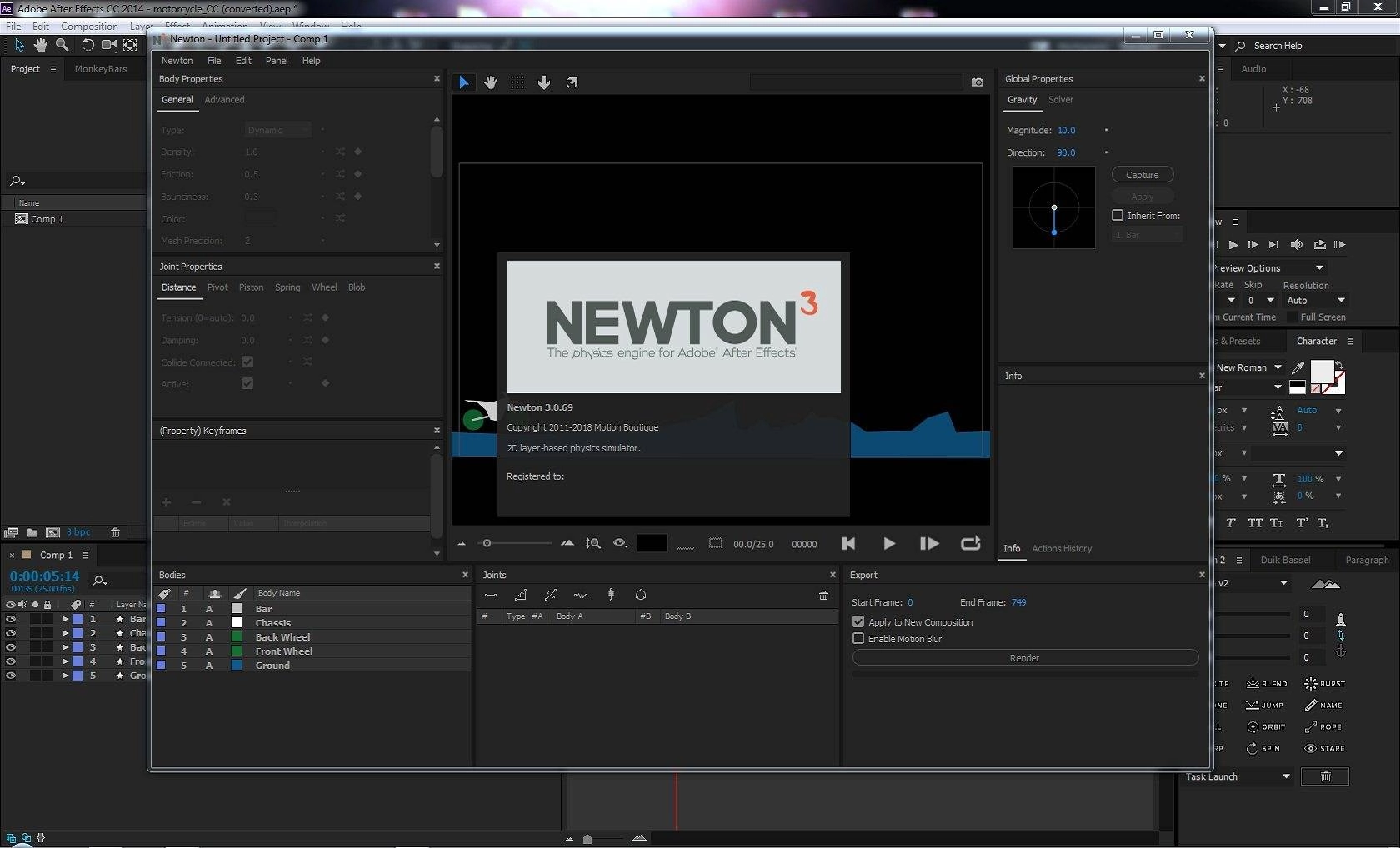Select the After Effects Zoom tool
Screen dimensions: 1400x848
(x=62, y=45)
